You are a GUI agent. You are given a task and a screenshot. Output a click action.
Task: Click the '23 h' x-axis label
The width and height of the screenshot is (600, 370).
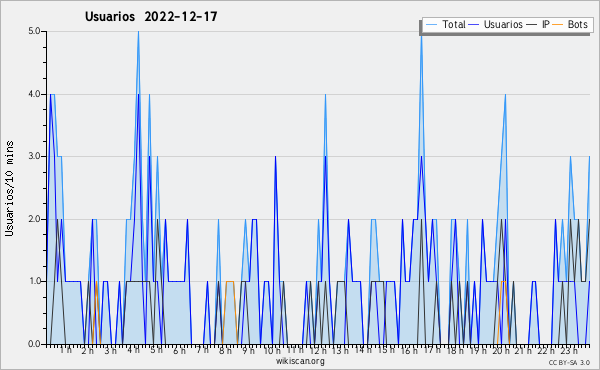(569, 350)
